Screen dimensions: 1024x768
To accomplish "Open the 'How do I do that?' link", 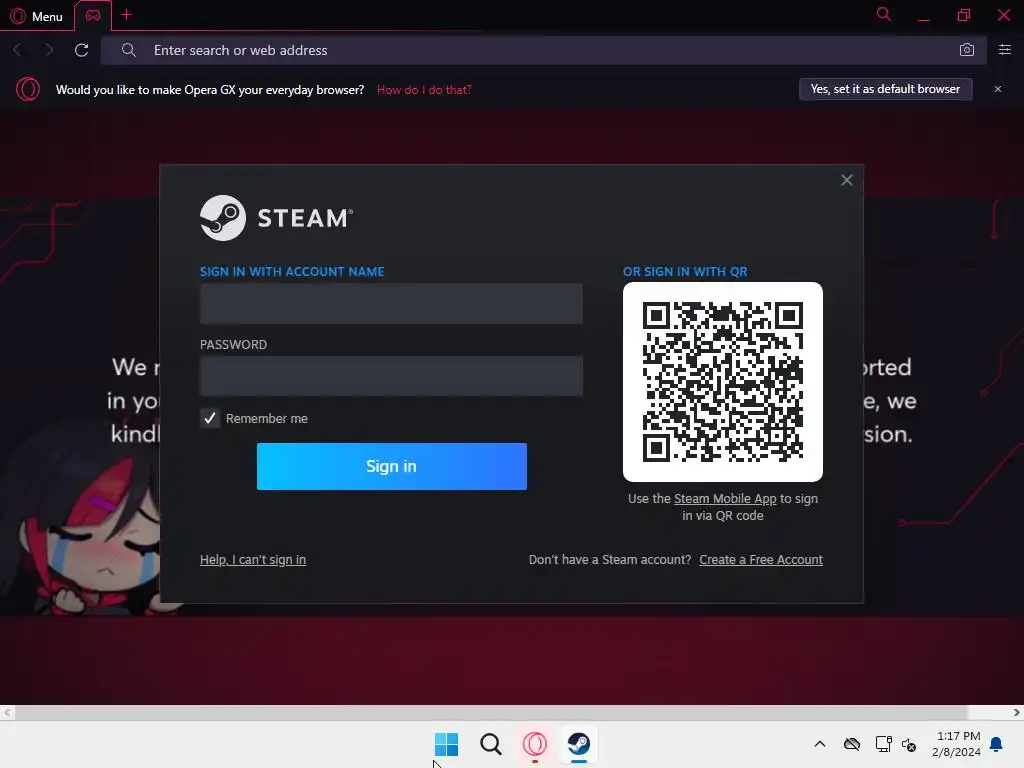I will [x=424, y=89].
